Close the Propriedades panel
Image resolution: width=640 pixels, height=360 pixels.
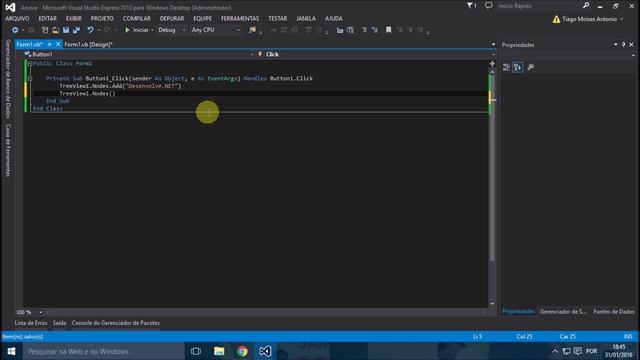coord(631,44)
